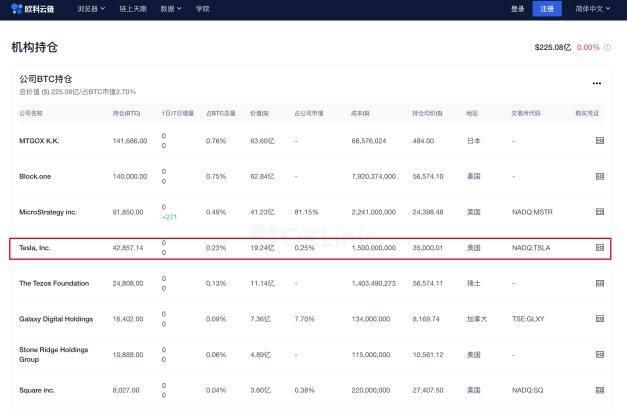Open purchase proof icon for MicroStrategy inc.
The image size is (627, 409).
(600, 211)
